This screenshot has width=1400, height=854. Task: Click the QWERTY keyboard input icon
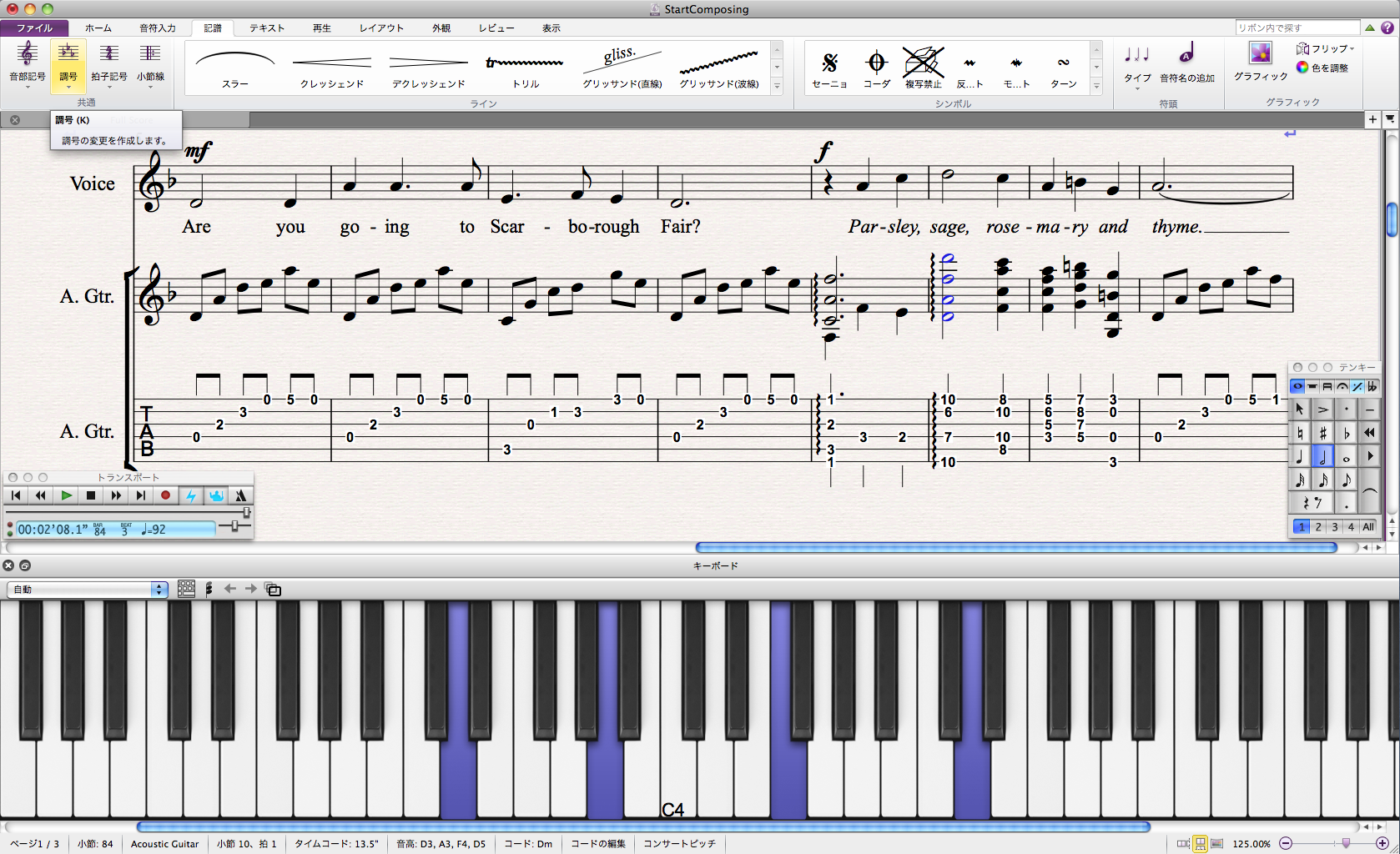tap(187, 589)
